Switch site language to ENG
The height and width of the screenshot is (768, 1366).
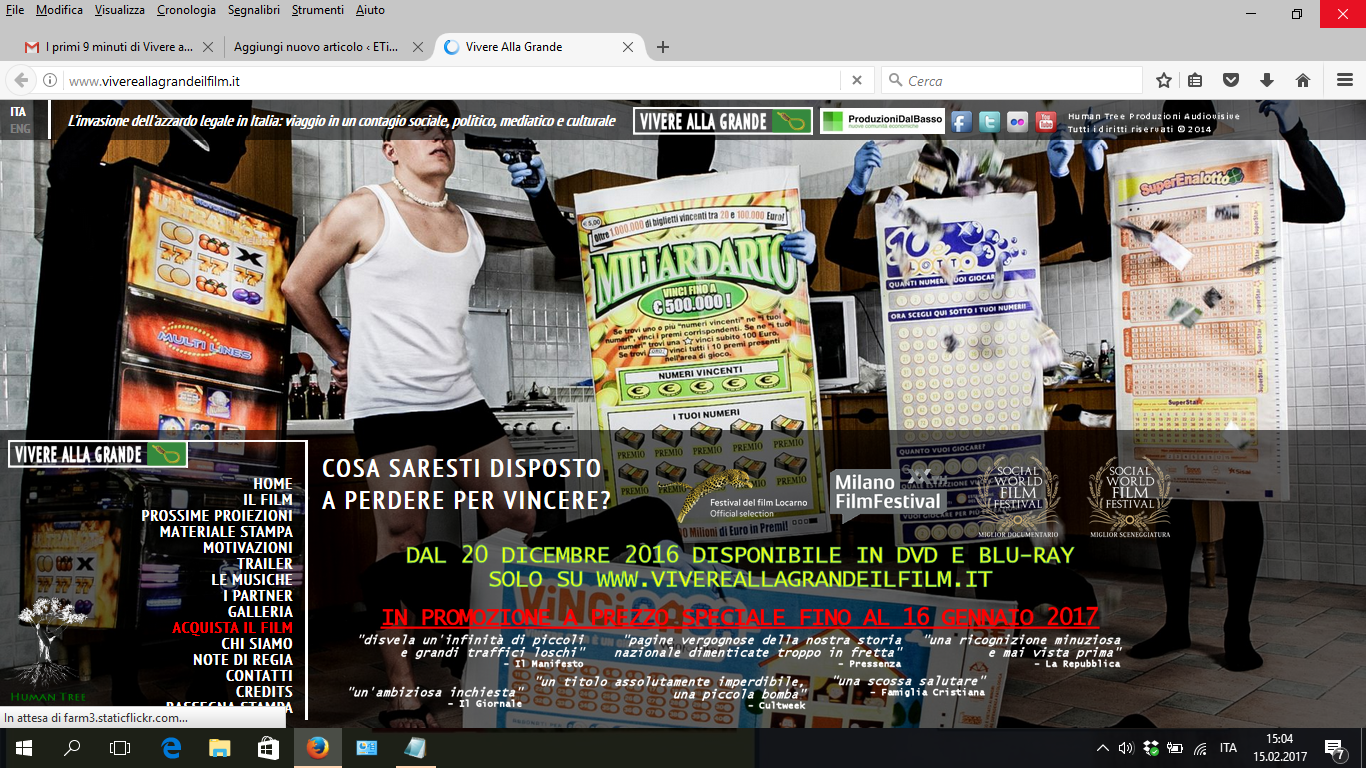tap(20, 129)
